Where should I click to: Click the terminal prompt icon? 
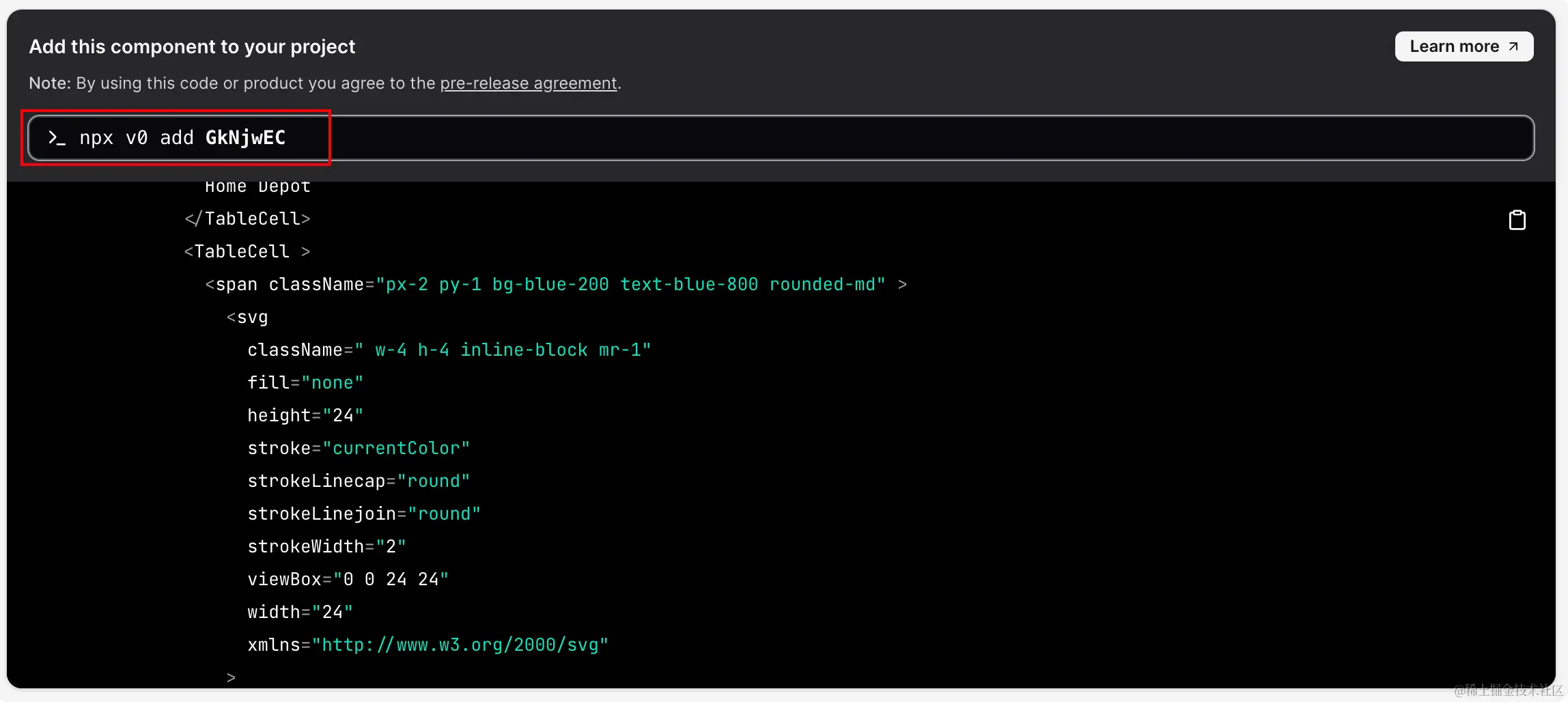[57, 138]
